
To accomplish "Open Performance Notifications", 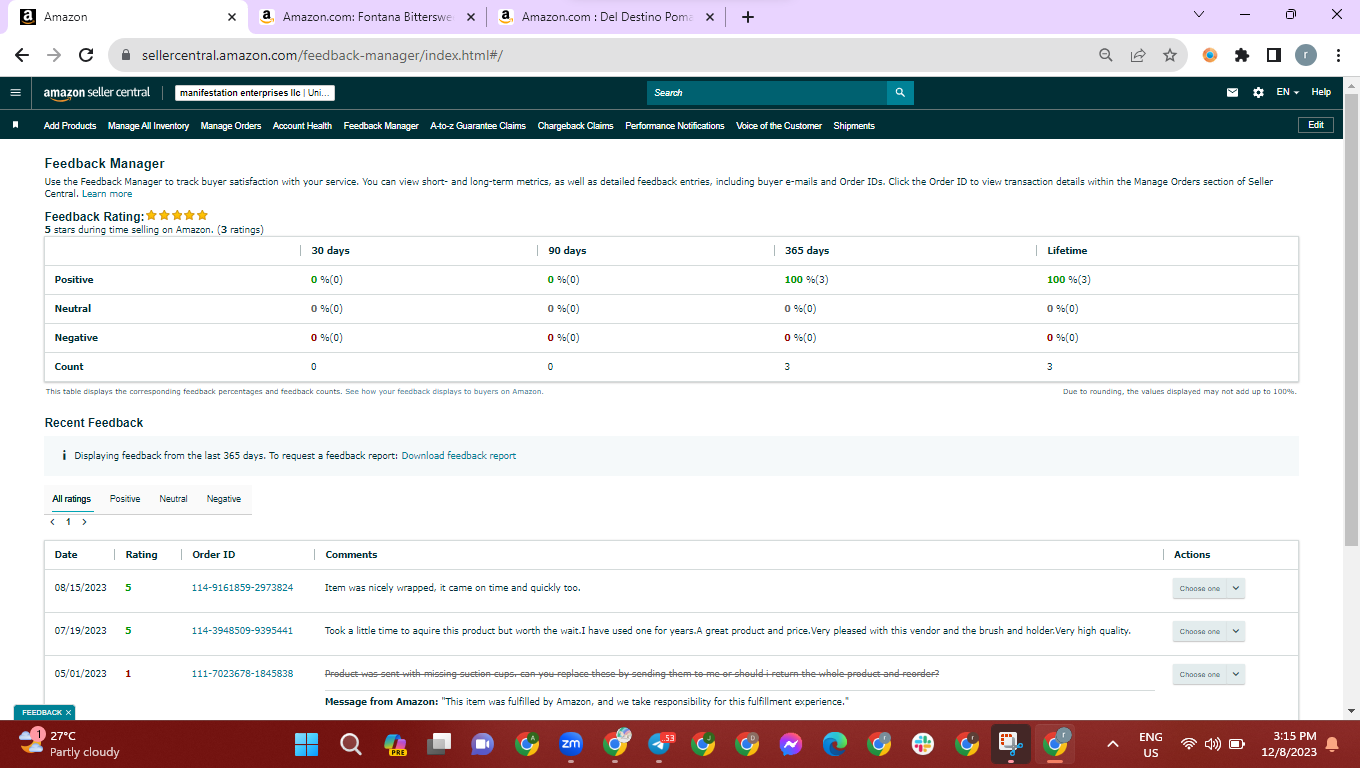I will [x=675, y=126].
